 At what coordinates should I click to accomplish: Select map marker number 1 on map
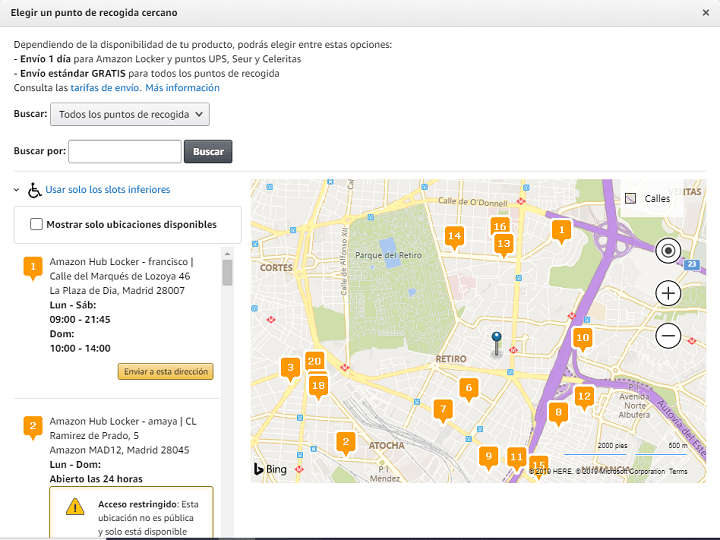click(561, 231)
